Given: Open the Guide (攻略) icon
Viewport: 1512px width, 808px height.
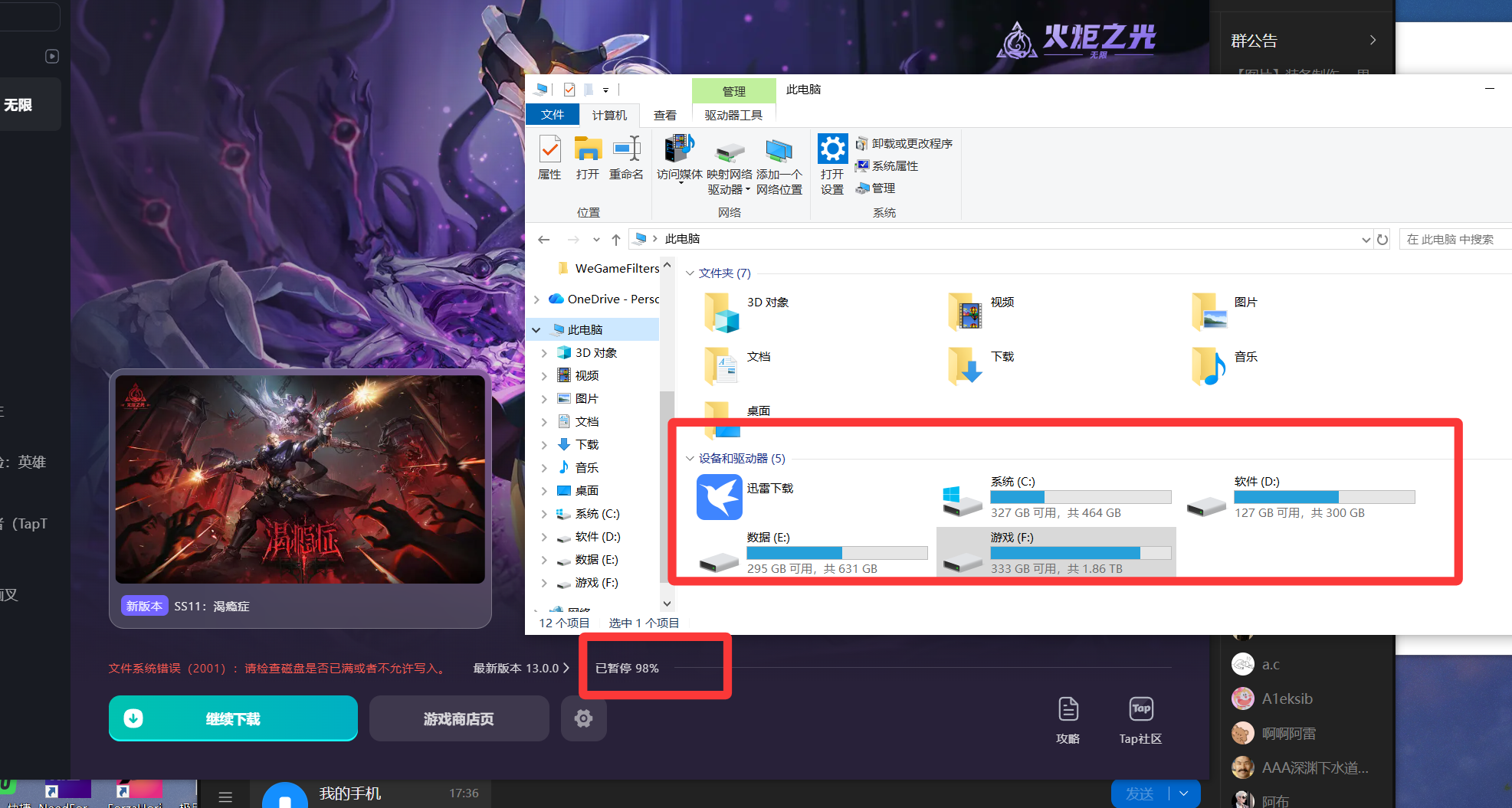Looking at the screenshot, I should click(x=1068, y=720).
